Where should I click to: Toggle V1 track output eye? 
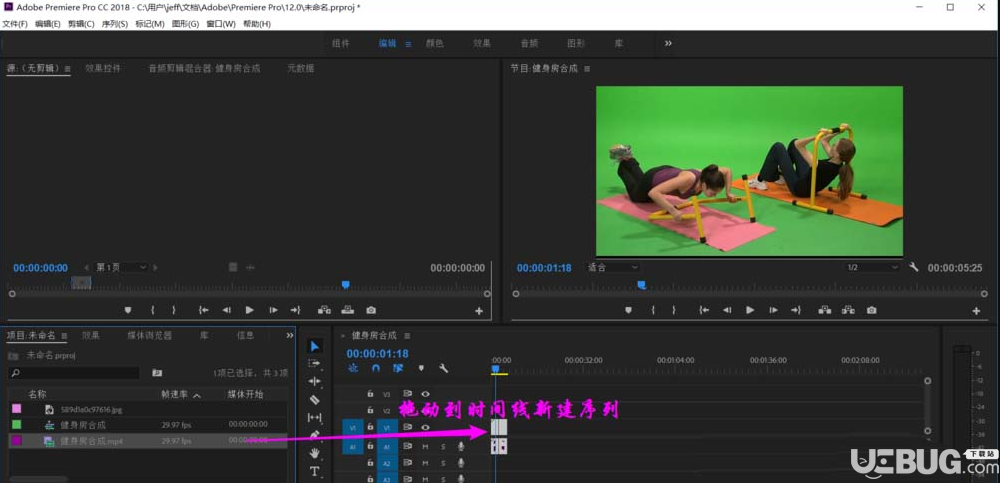(425, 427)
